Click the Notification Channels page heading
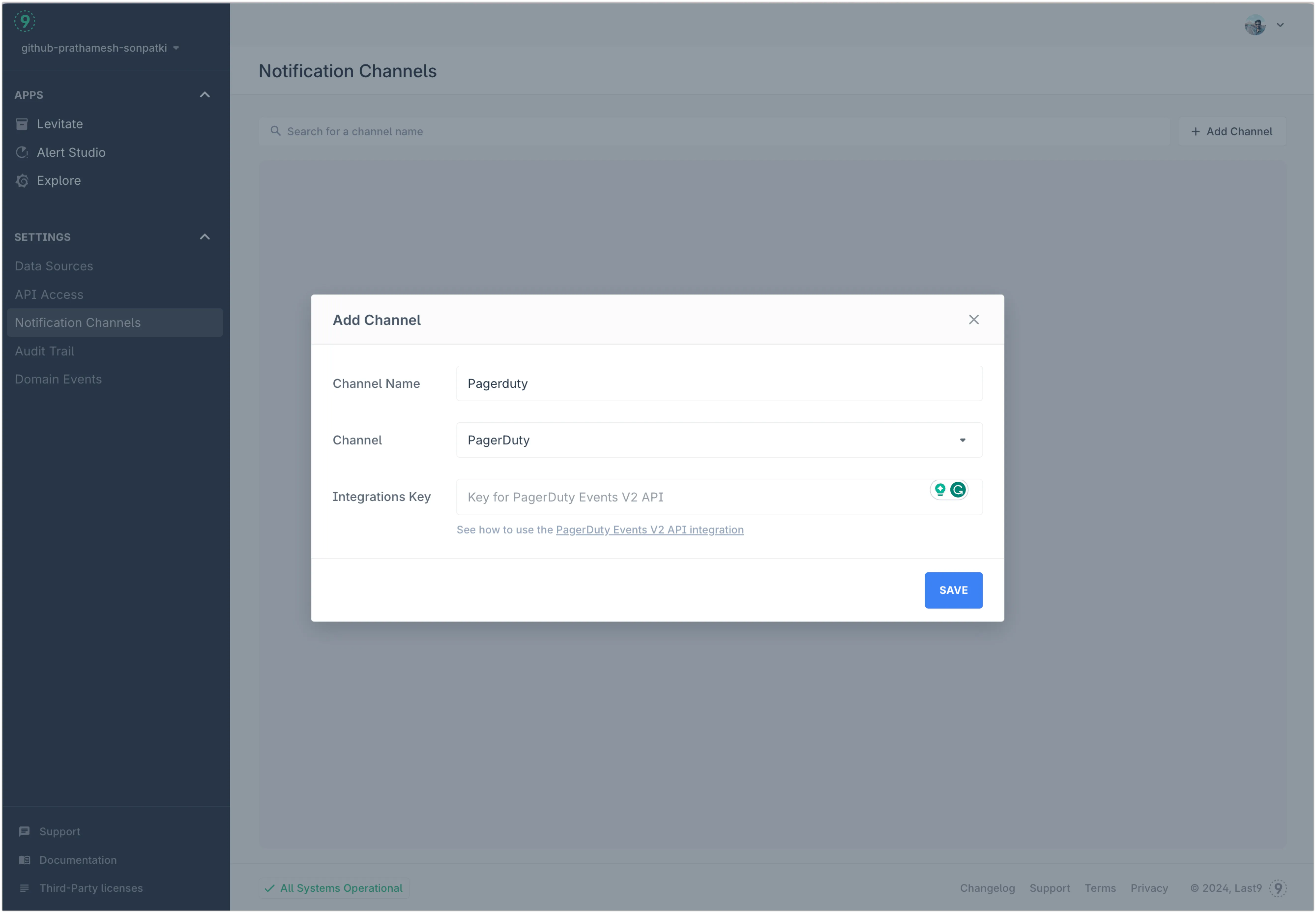This screenshot has height=913, width=1316. coord(348,71)
